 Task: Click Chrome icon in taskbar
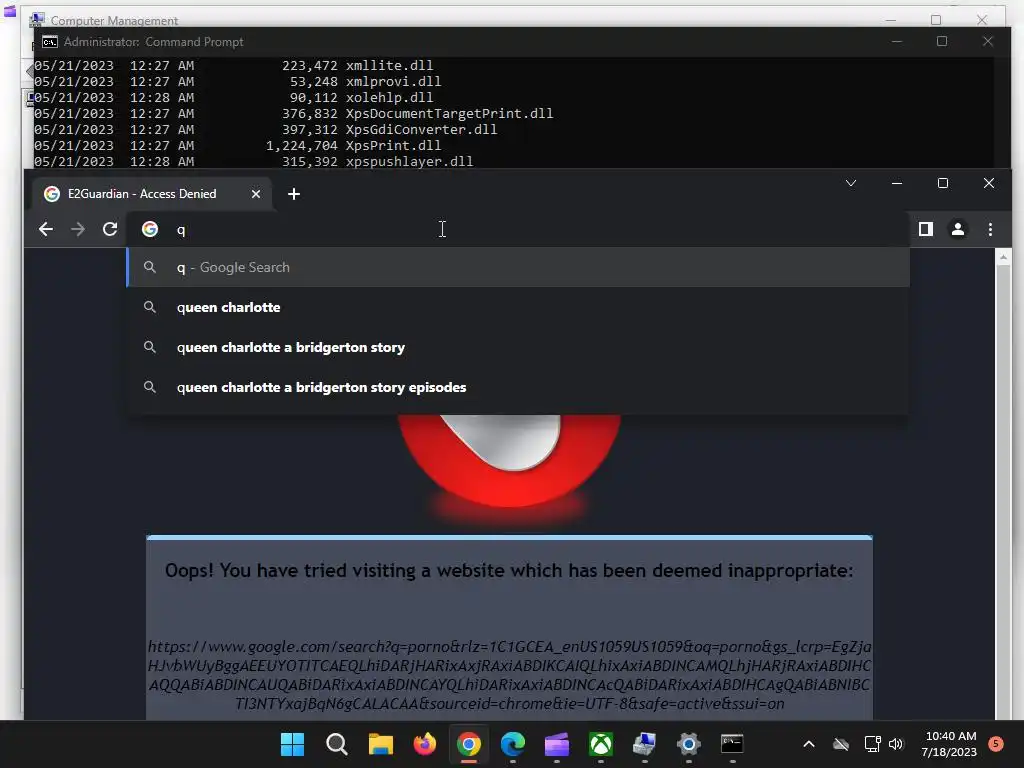click(x=469, y=744)
